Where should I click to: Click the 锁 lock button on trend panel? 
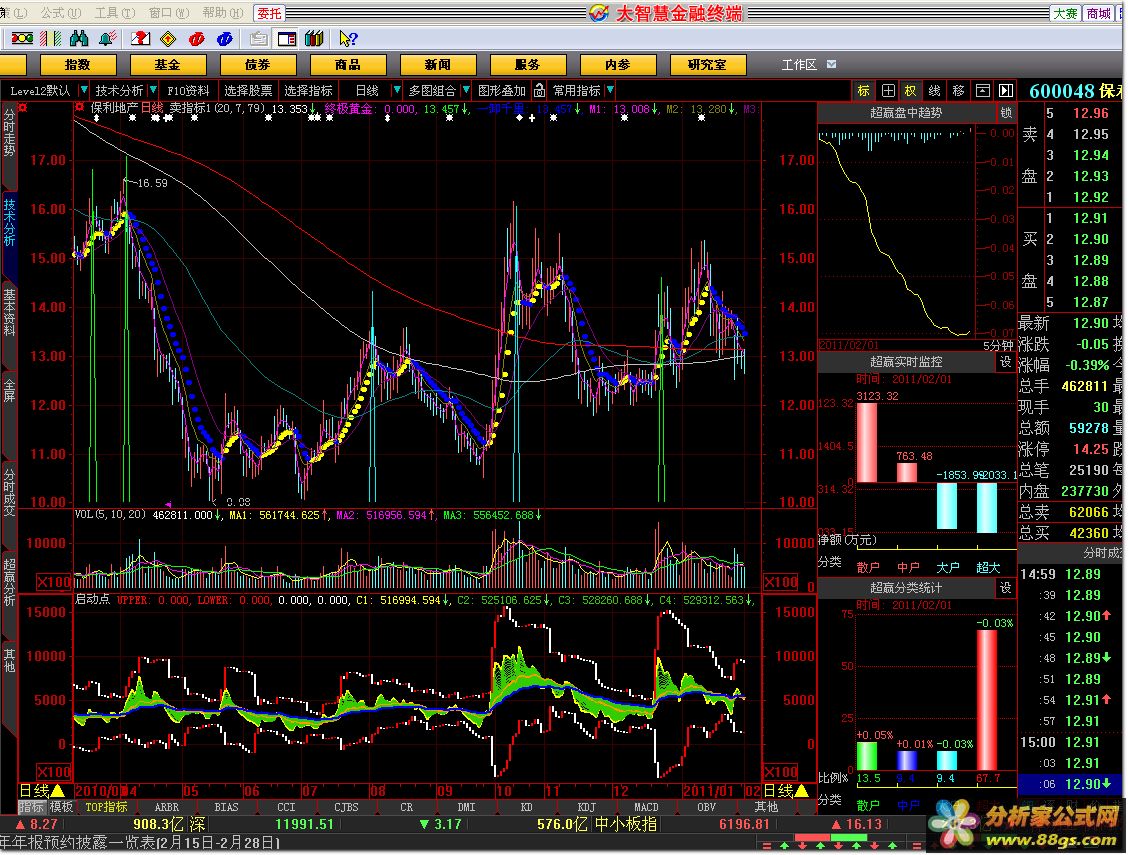(1006, 113)
